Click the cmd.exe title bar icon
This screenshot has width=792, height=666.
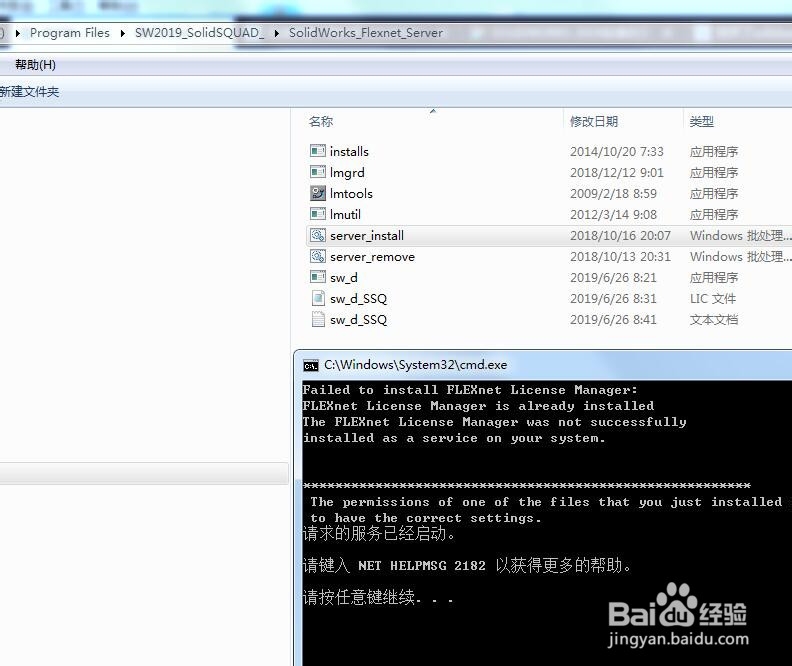[x=311, y=366]
